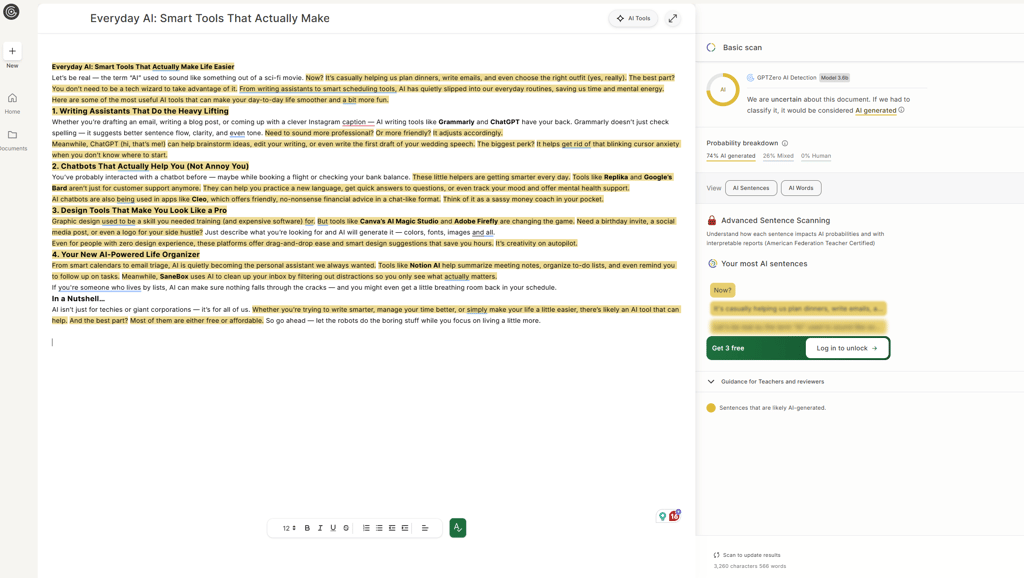Click Log in to unlock
Viewport: 1024px width, 578px height.
pos(846,348)
